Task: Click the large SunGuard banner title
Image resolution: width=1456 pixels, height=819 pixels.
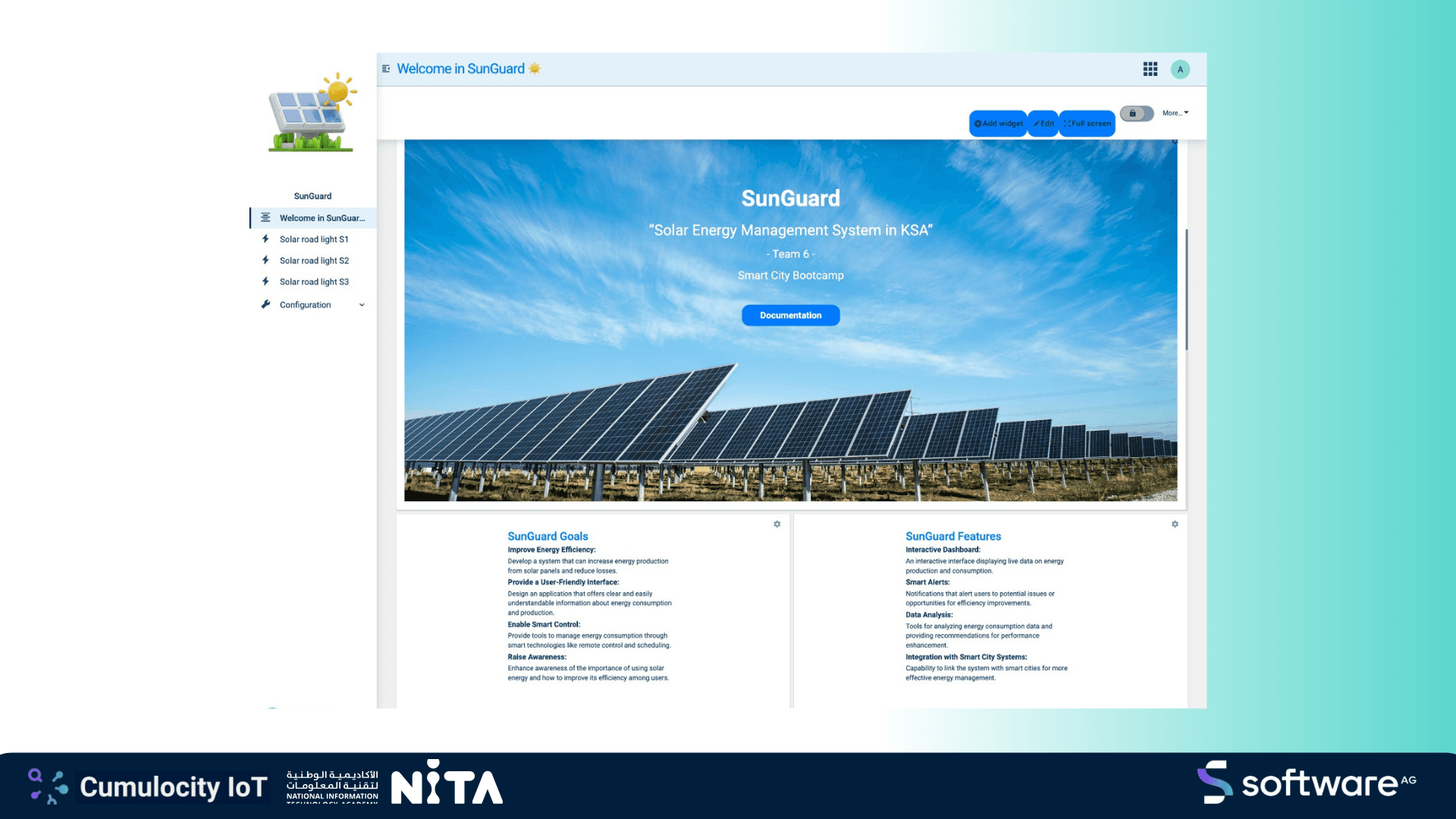Action: pos(790,199)
